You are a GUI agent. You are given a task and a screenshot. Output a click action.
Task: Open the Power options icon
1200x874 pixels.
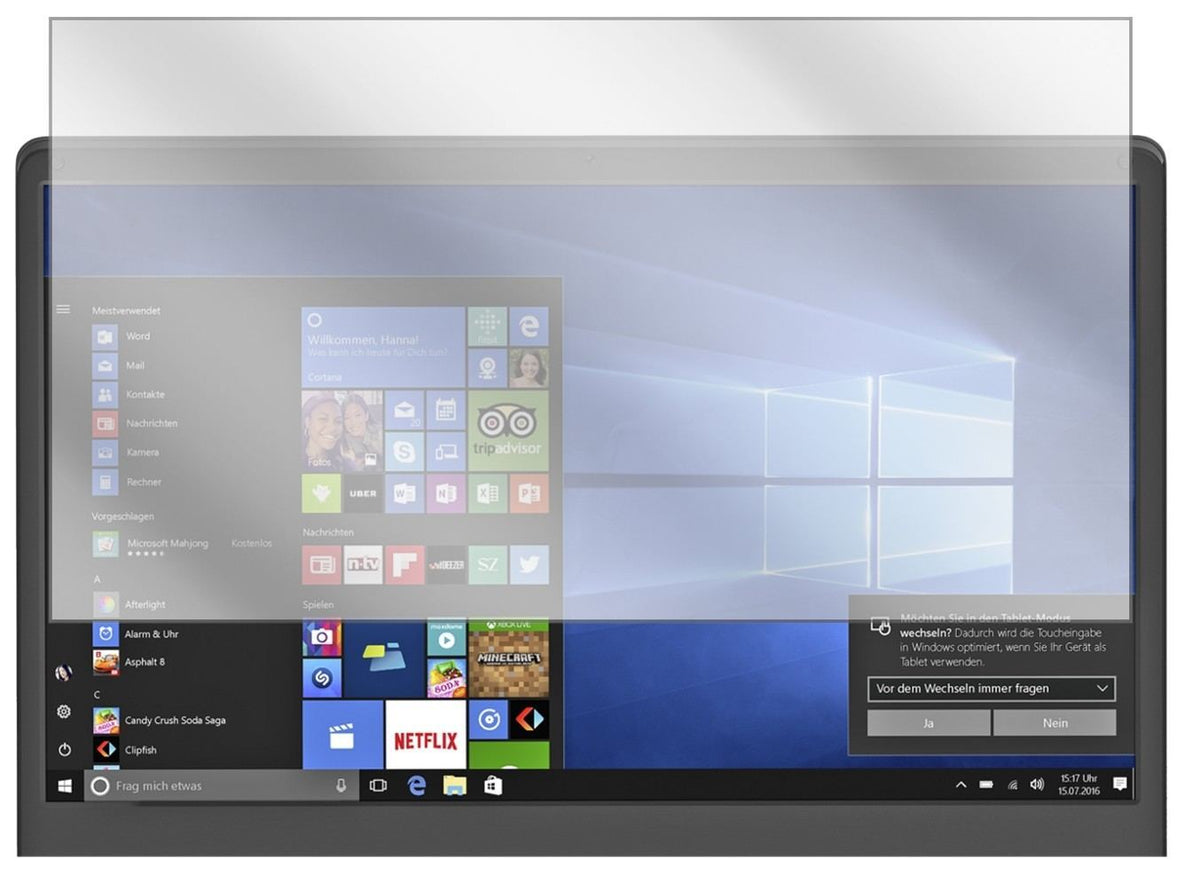click(x=64, y=750)
